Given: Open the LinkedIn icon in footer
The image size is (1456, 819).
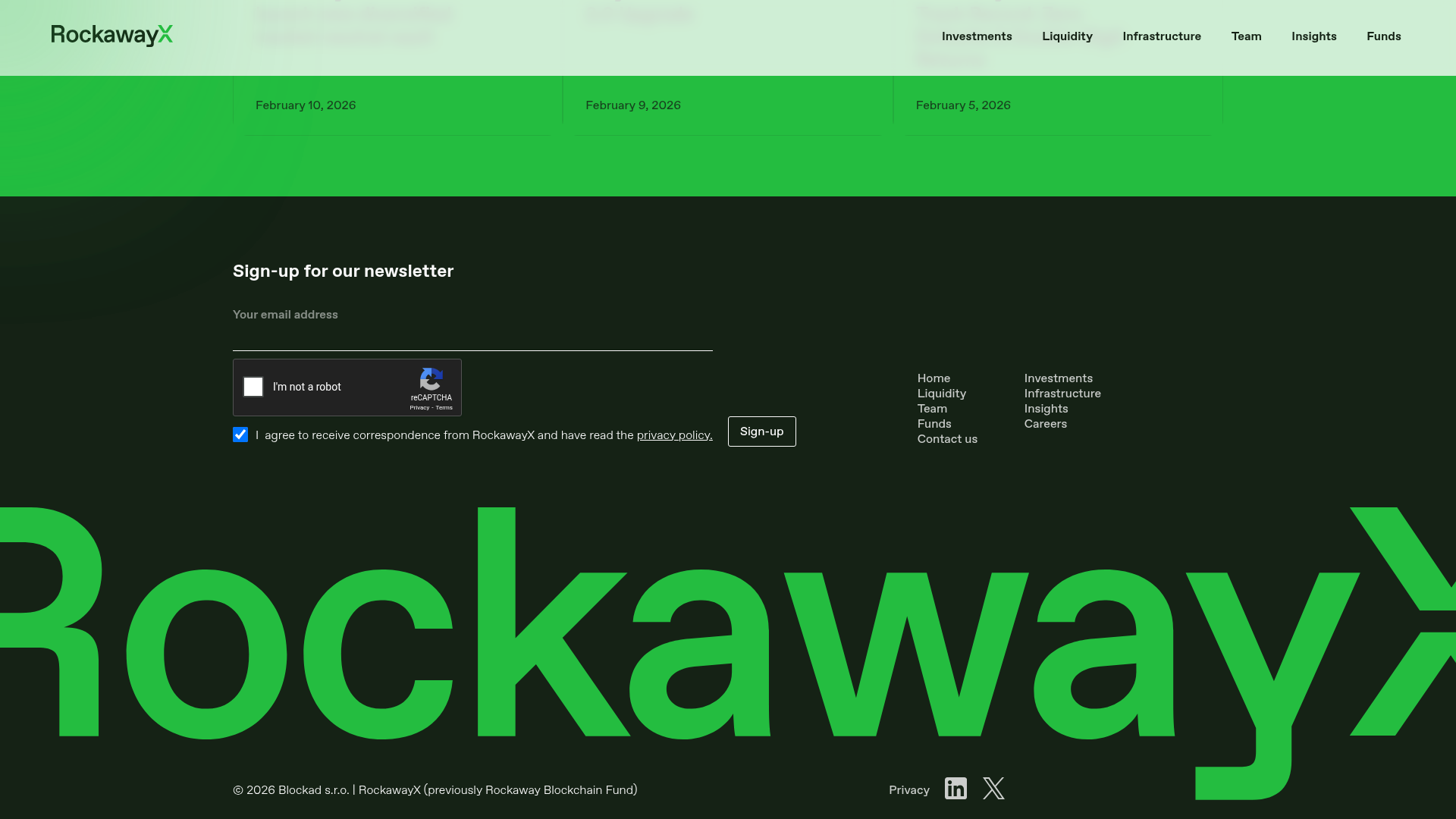Looking at the screenshot, I should tap(955, 789).
